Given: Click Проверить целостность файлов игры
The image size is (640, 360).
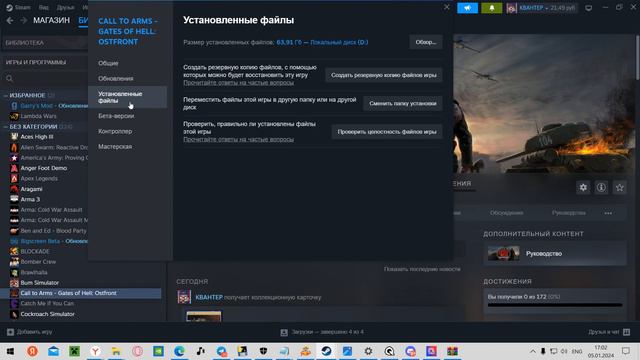Looking at the screenshot, I should click(387, 132).
